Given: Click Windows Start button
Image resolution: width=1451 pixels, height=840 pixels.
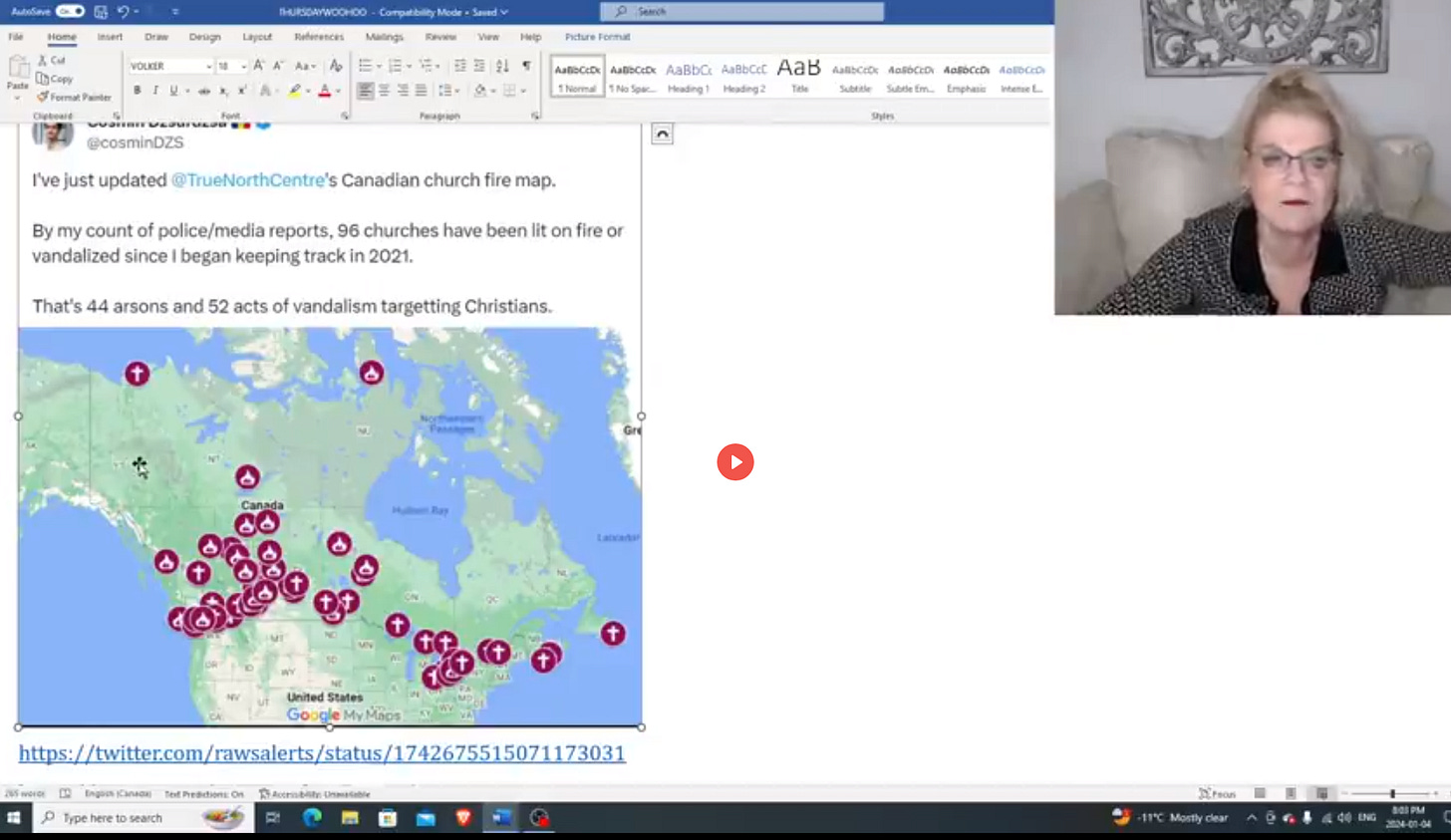Looking at the screenshot, I should point(14,818).
